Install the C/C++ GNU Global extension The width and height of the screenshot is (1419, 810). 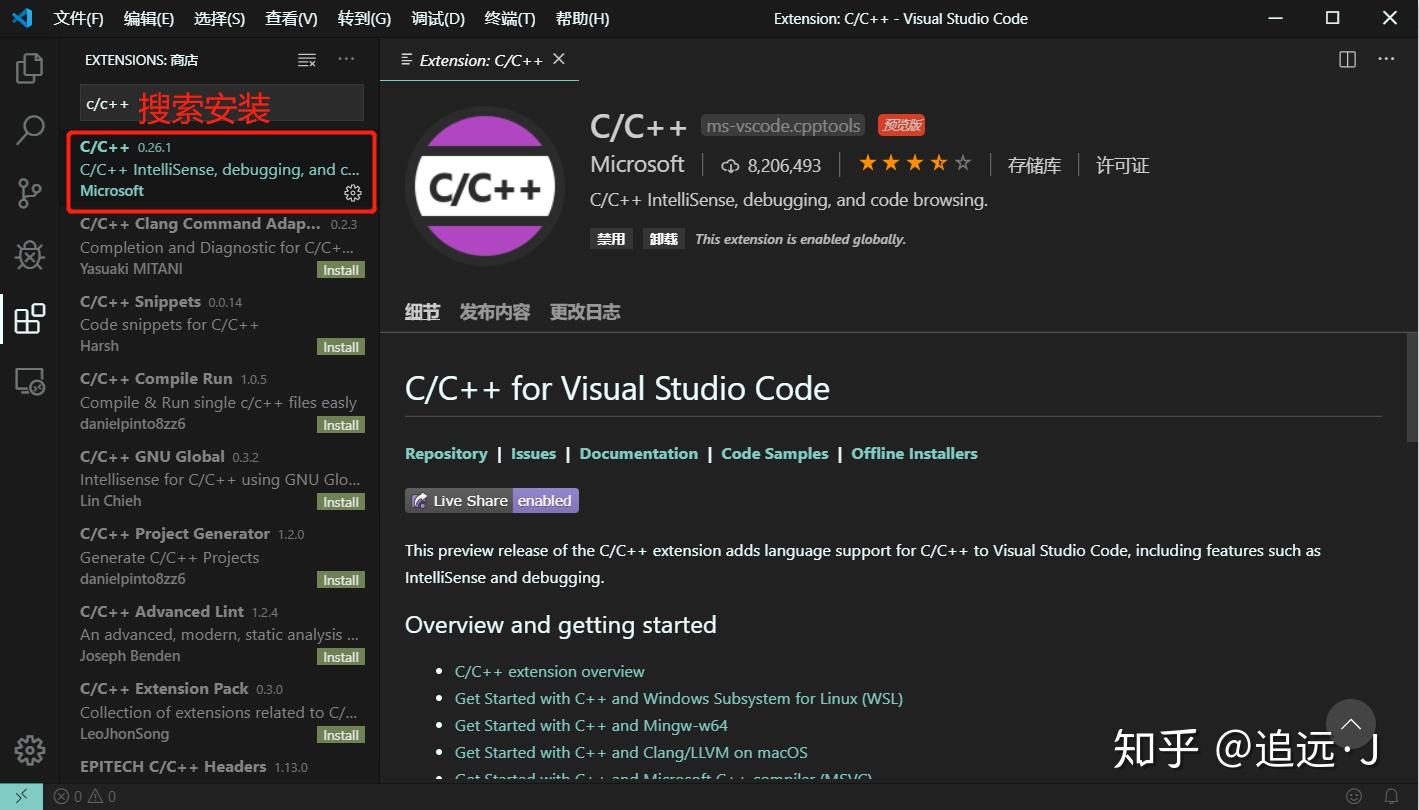(x=341, y=502)
